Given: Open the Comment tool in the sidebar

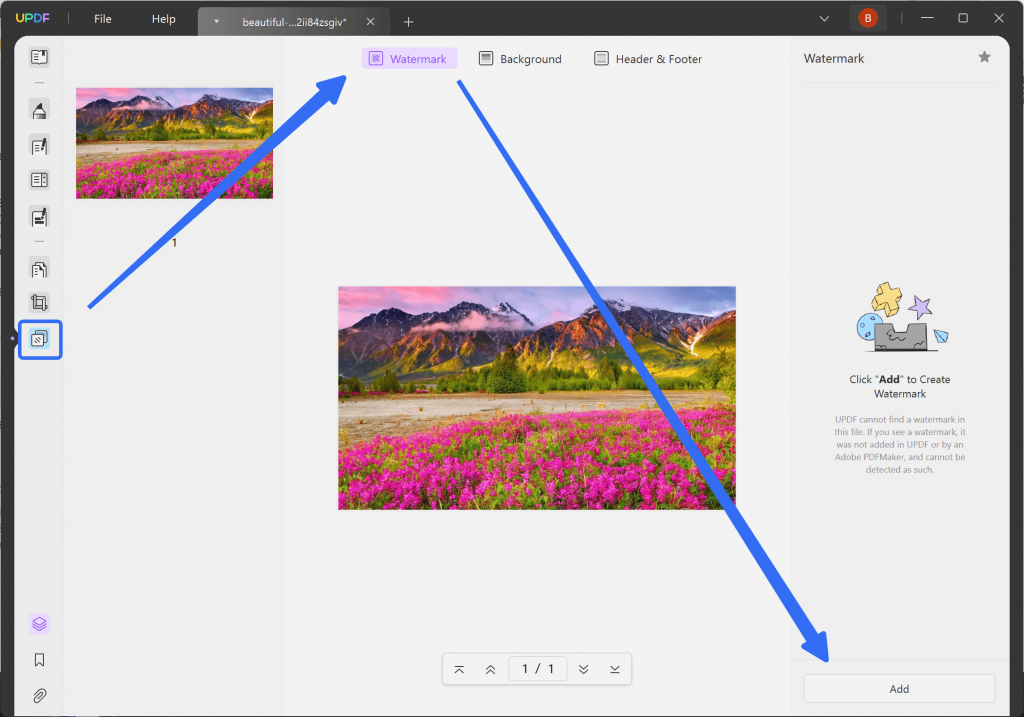Looking at the screenshot, I should tap(40, 110).
